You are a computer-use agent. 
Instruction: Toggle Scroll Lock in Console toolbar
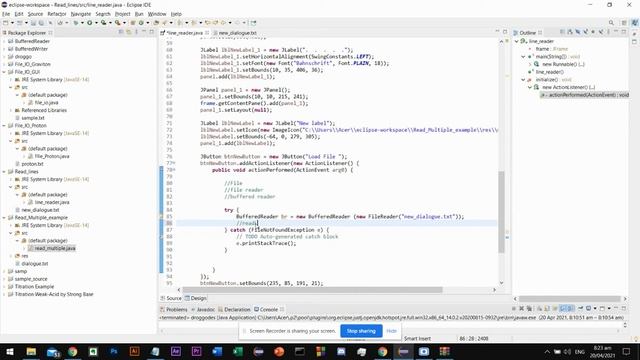[x=547, y=309]
